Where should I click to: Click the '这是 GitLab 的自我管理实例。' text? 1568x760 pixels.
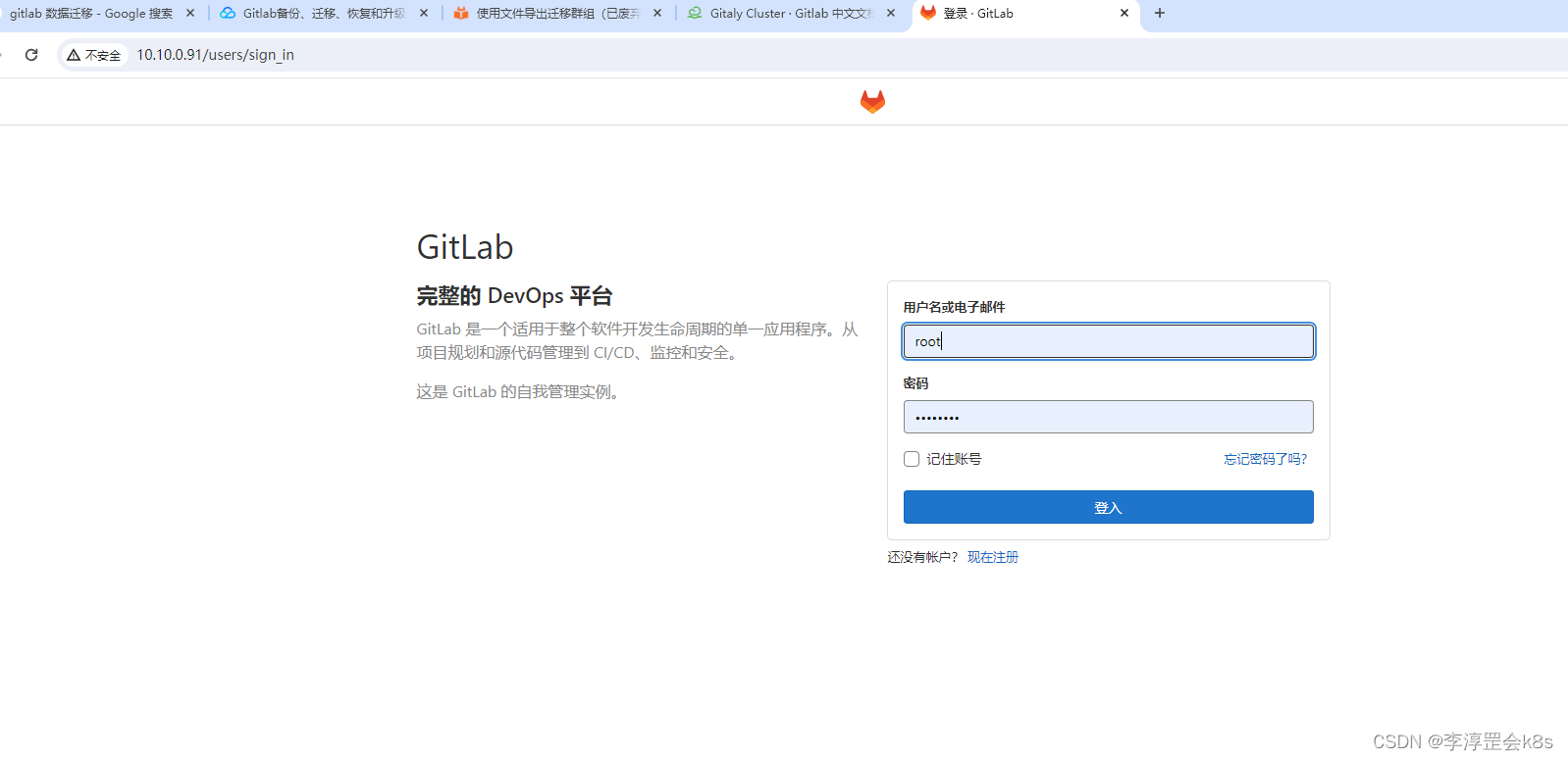pyautogui.click(x=520, y=392)
